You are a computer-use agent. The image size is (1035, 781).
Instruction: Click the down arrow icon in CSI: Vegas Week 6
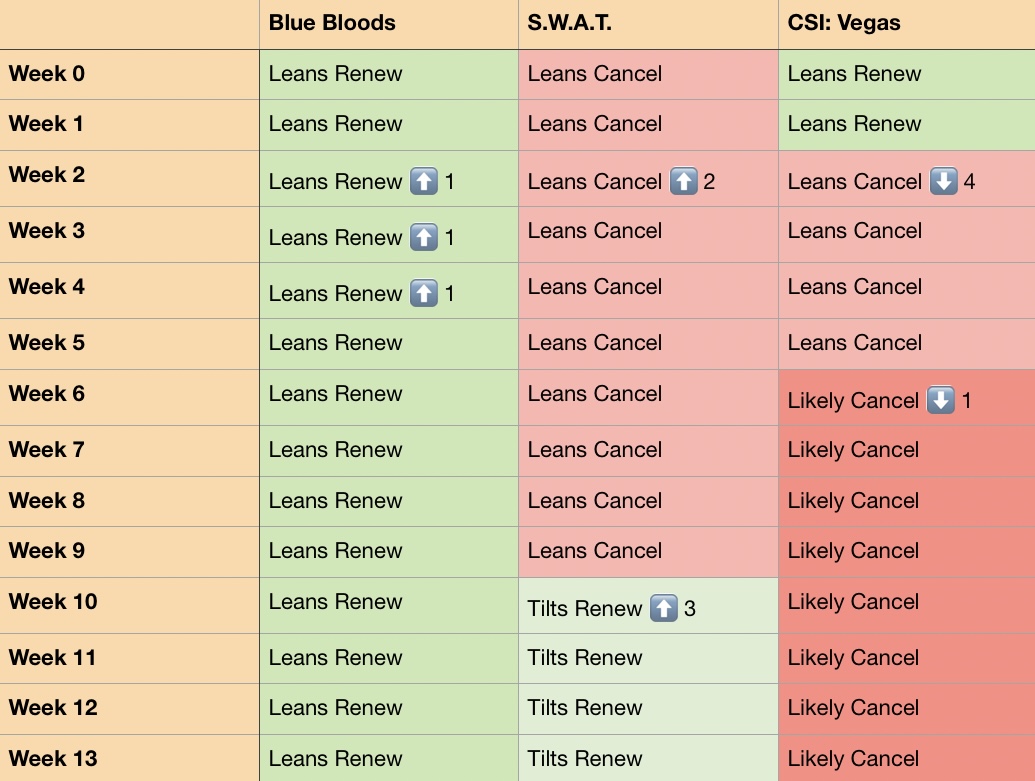point(941,400)
